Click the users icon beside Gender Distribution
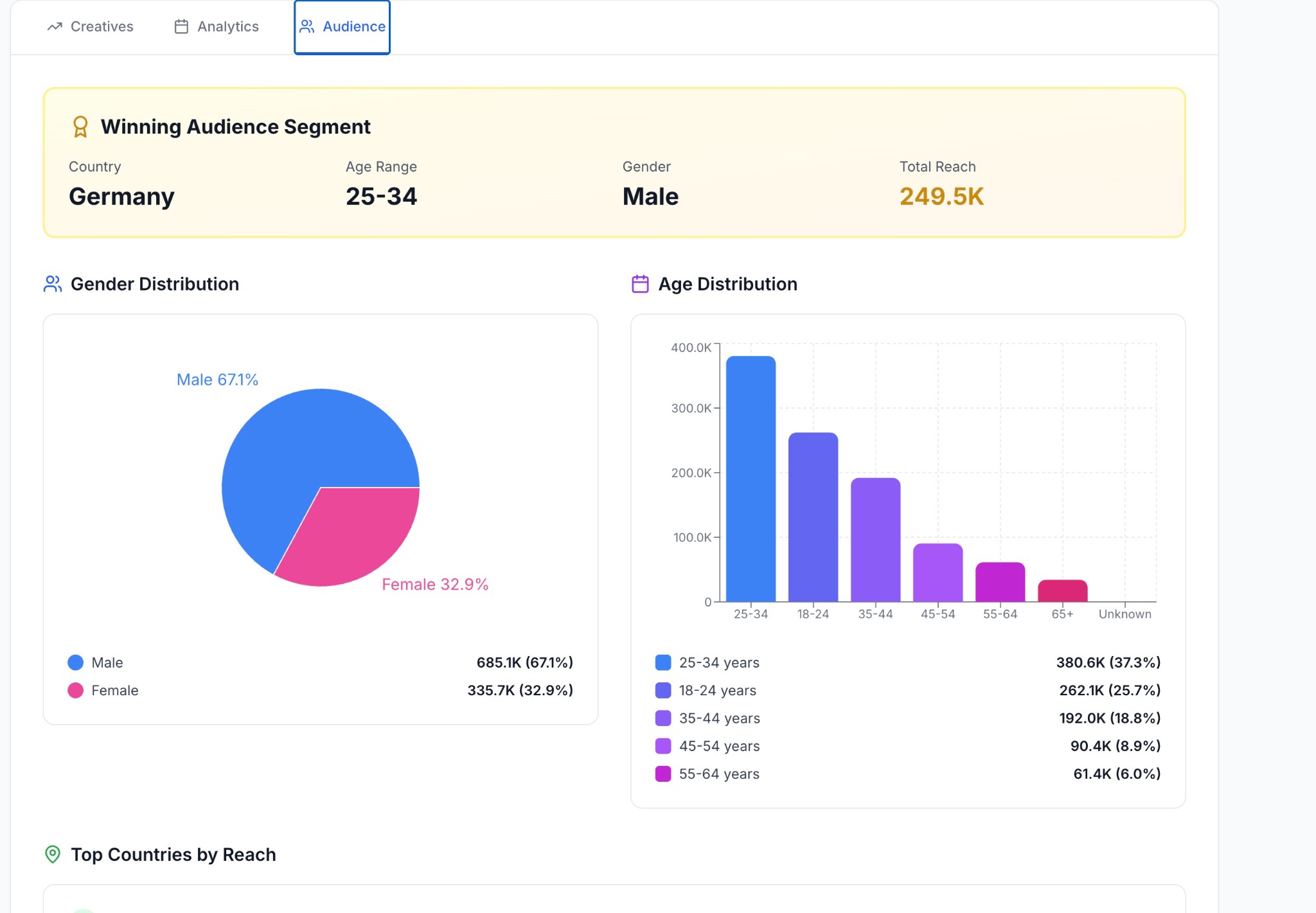The image size is (1316, 913). click(53, 284)
